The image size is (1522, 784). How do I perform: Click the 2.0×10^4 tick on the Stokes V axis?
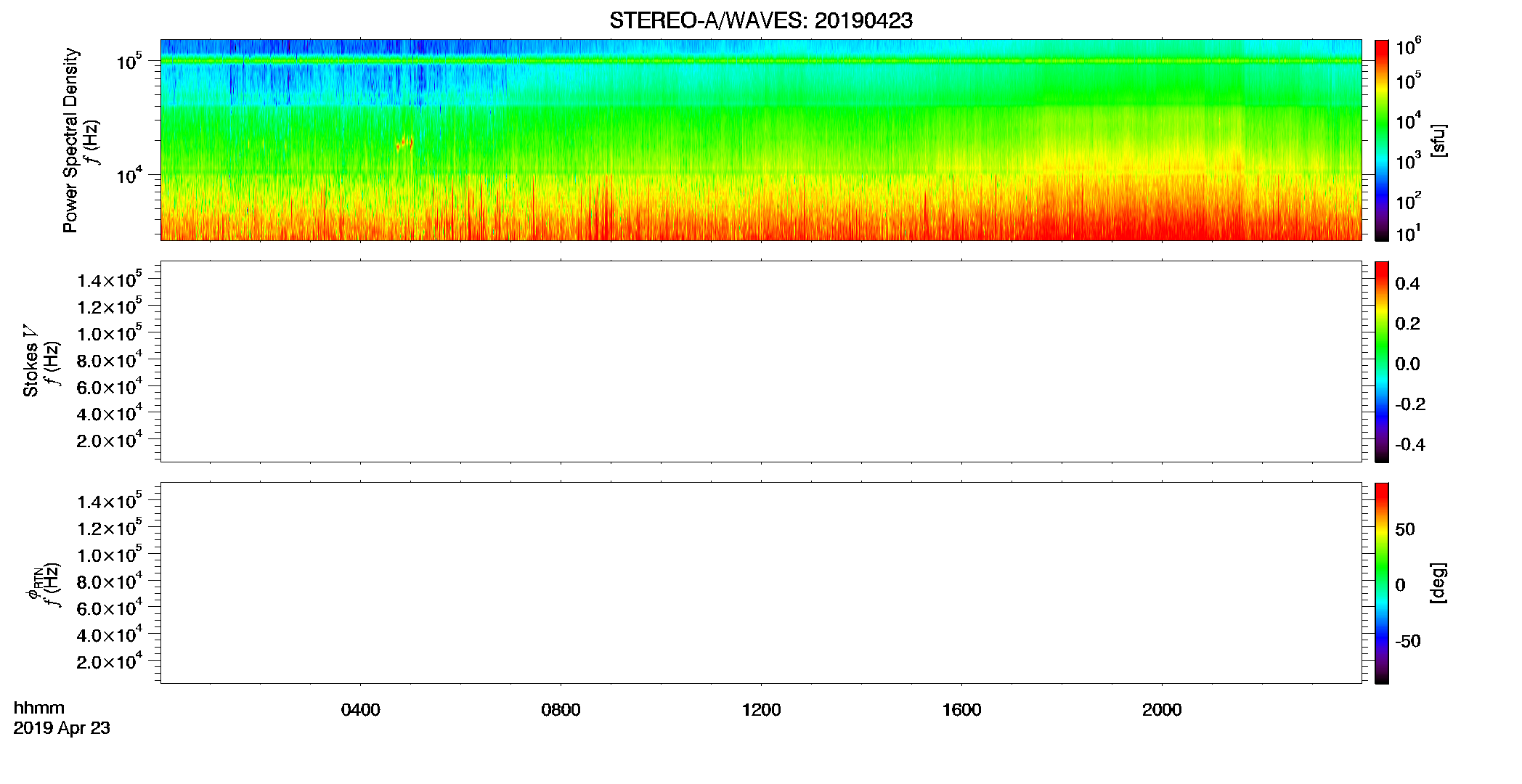(110, 439)
